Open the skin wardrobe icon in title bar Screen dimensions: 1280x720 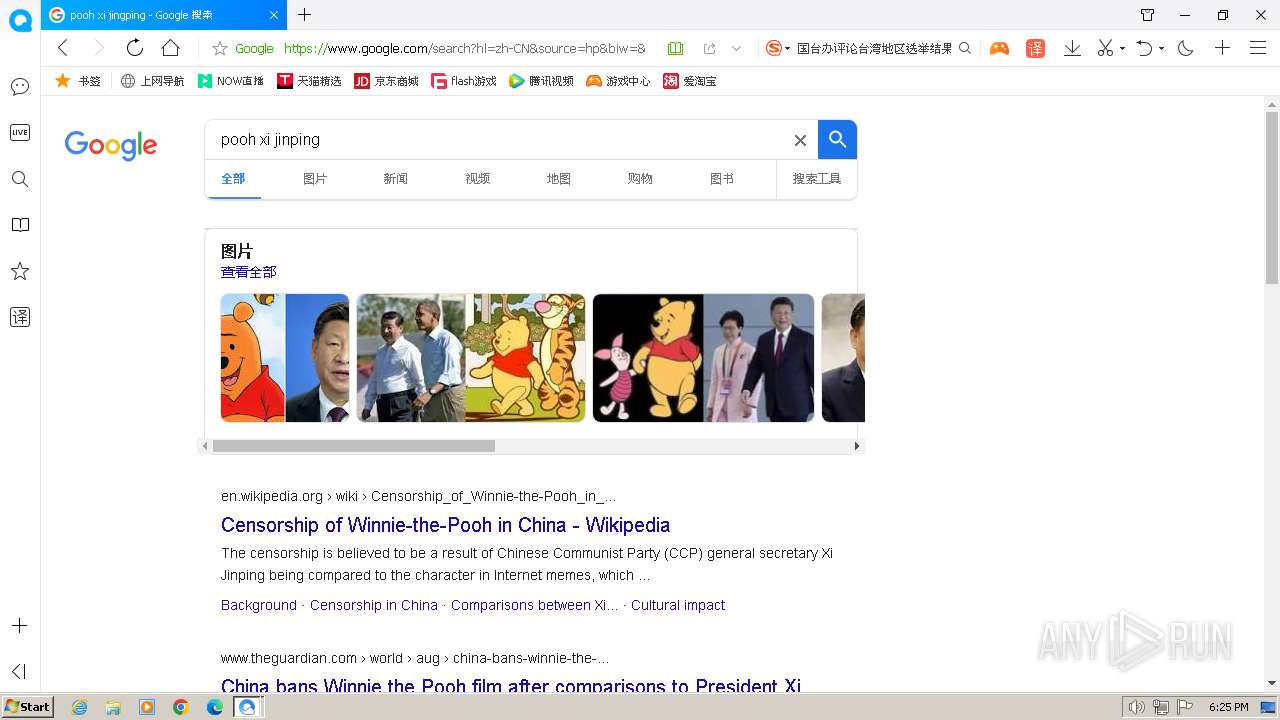point(1148,15)
